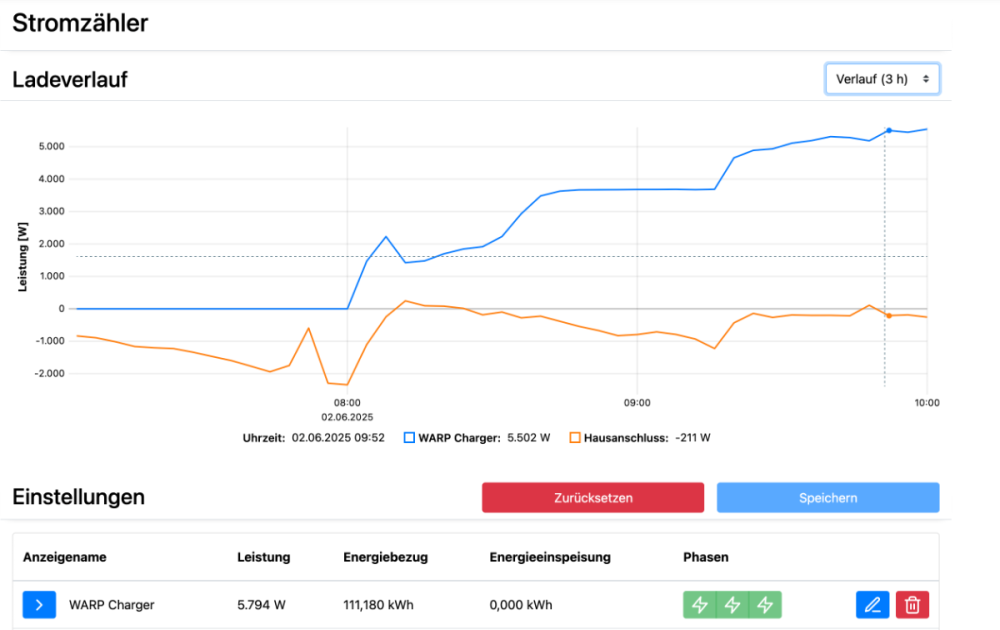
Task: Toggle the orange Hausanschluss legend box
Action: pyautogui.click(x=575, y=438)
